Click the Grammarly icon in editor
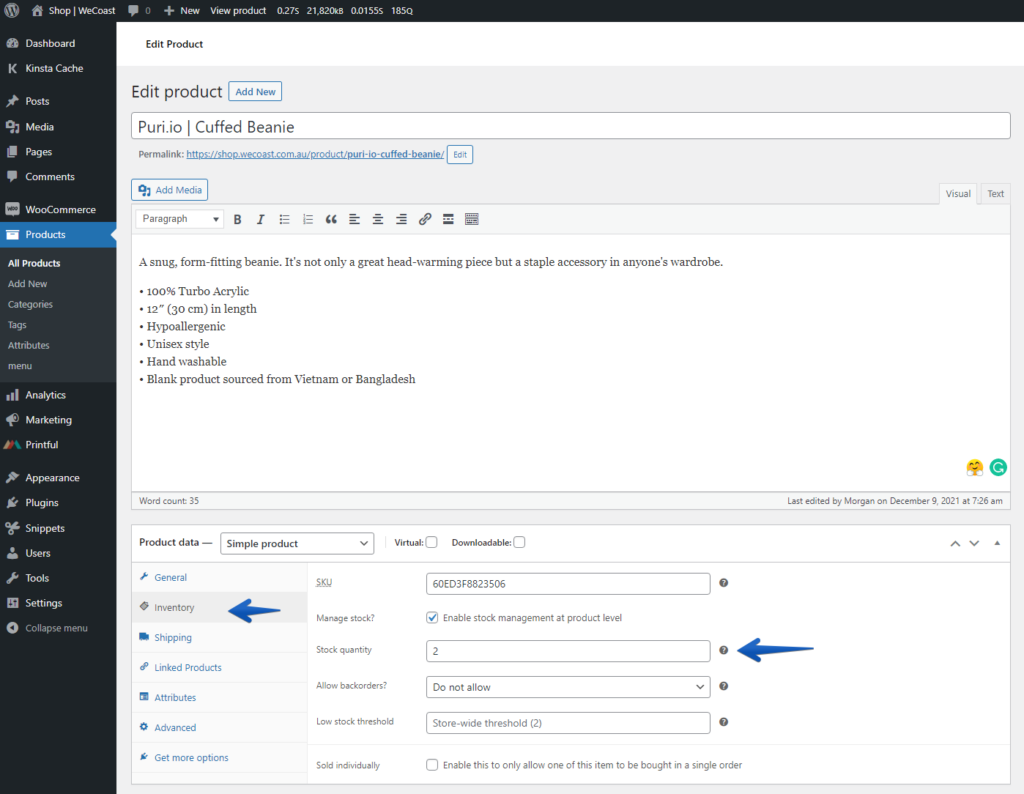The image size is (1024, 794). pos(998,468)
